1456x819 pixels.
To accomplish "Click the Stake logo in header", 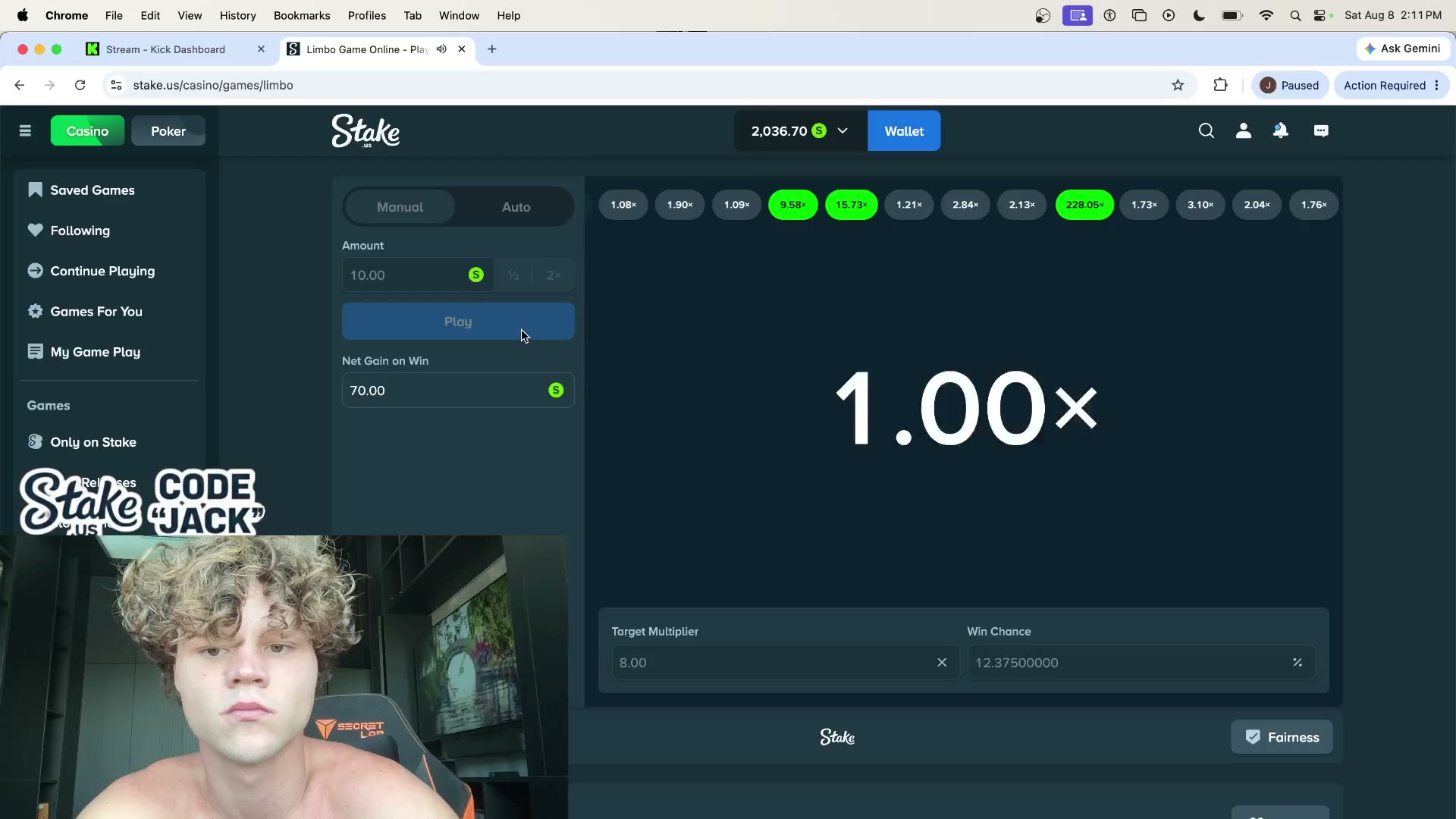I will tap(366, 130).
